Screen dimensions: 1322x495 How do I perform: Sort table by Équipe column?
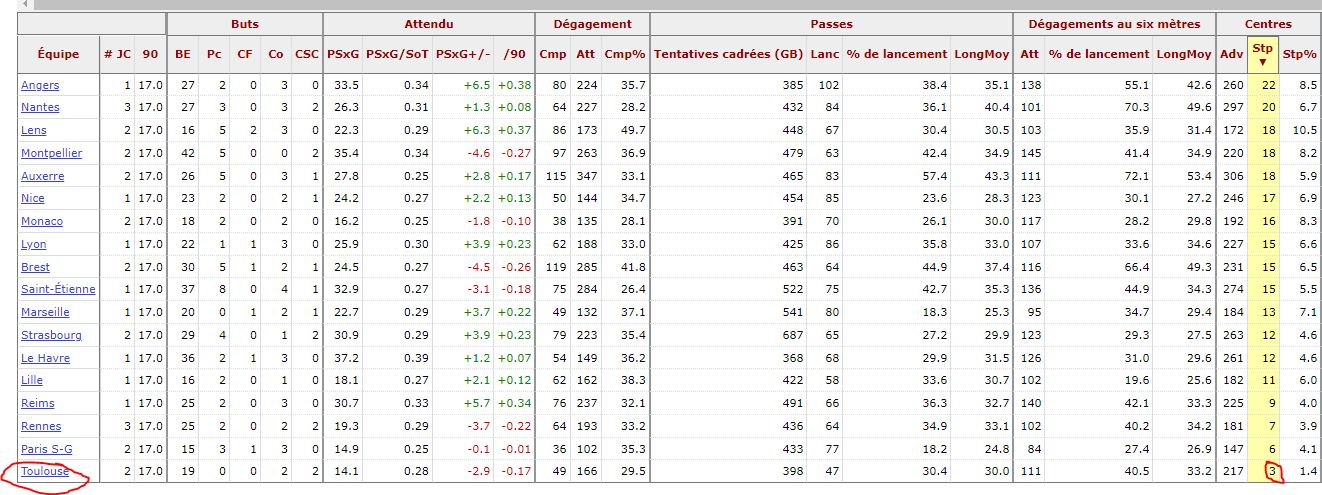coord(58,54)
